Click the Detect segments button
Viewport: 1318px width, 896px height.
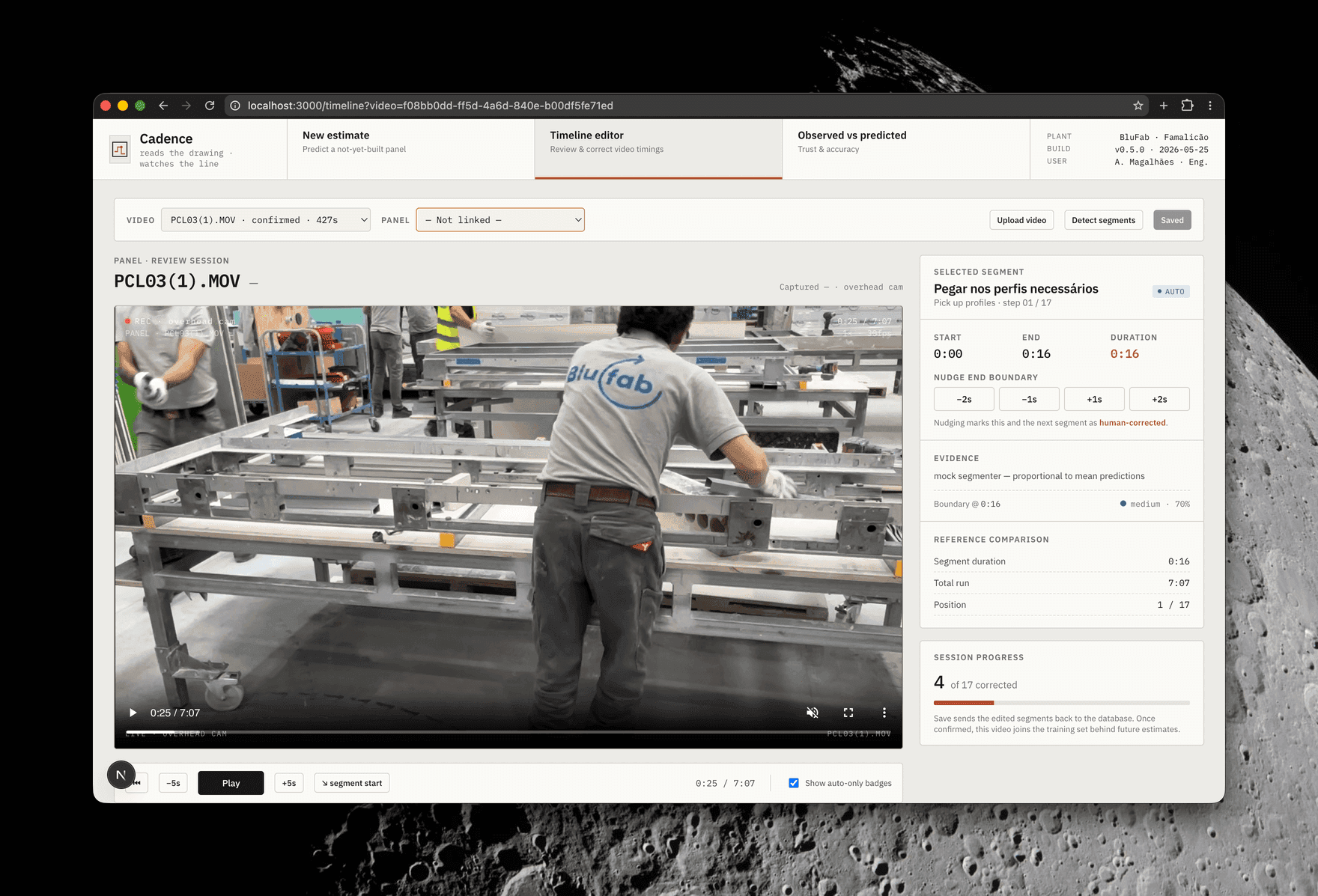pyautogui.click(x=1103, y=220)
